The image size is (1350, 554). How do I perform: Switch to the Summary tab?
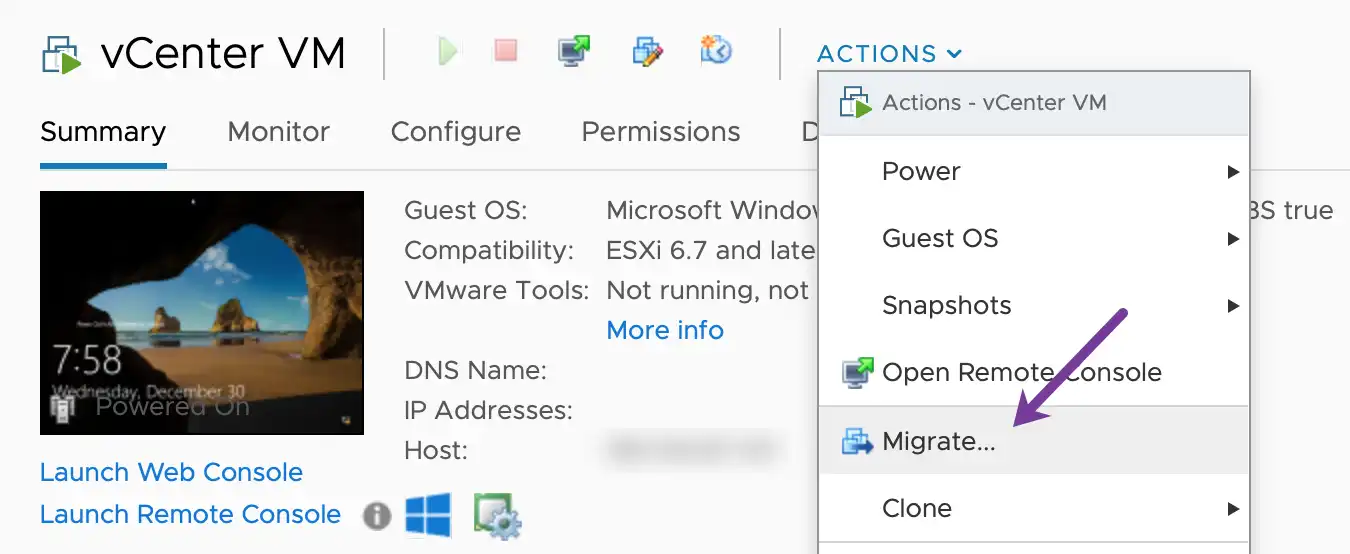(103, 132)
